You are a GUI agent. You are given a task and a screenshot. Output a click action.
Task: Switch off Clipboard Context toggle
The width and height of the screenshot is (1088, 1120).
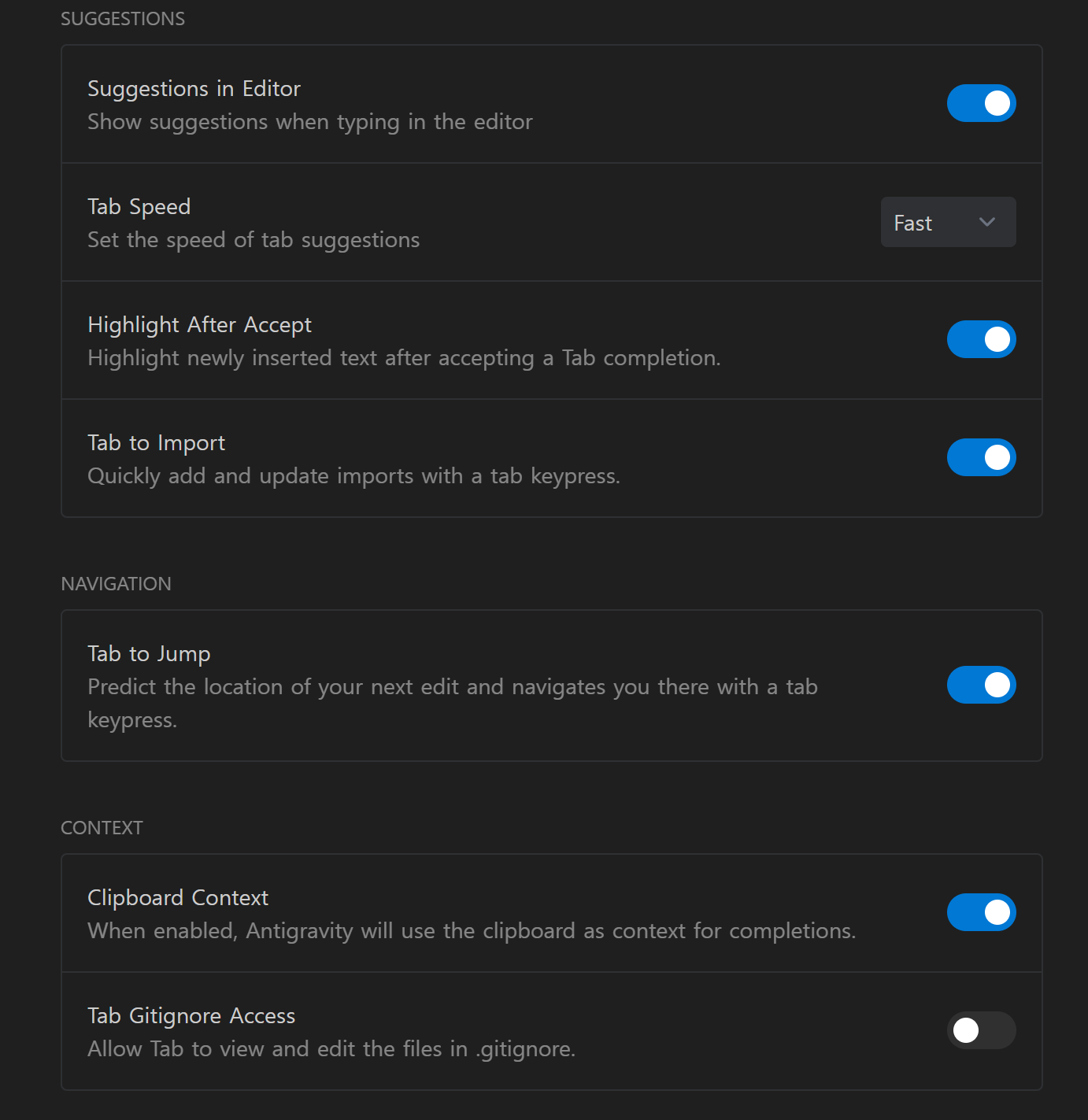tap(981, 912)
